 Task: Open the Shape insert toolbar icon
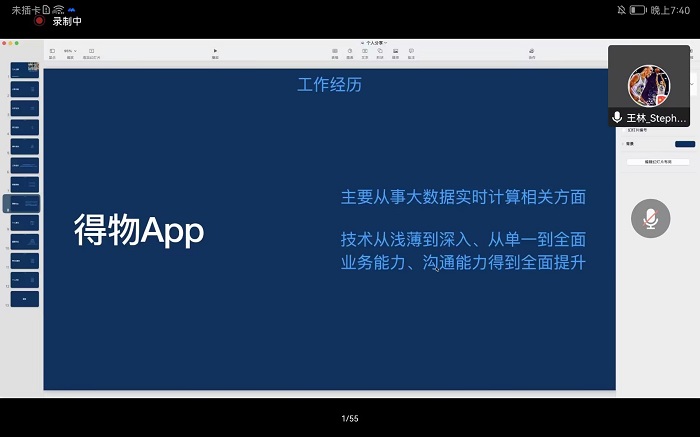(x=379, y=51)
